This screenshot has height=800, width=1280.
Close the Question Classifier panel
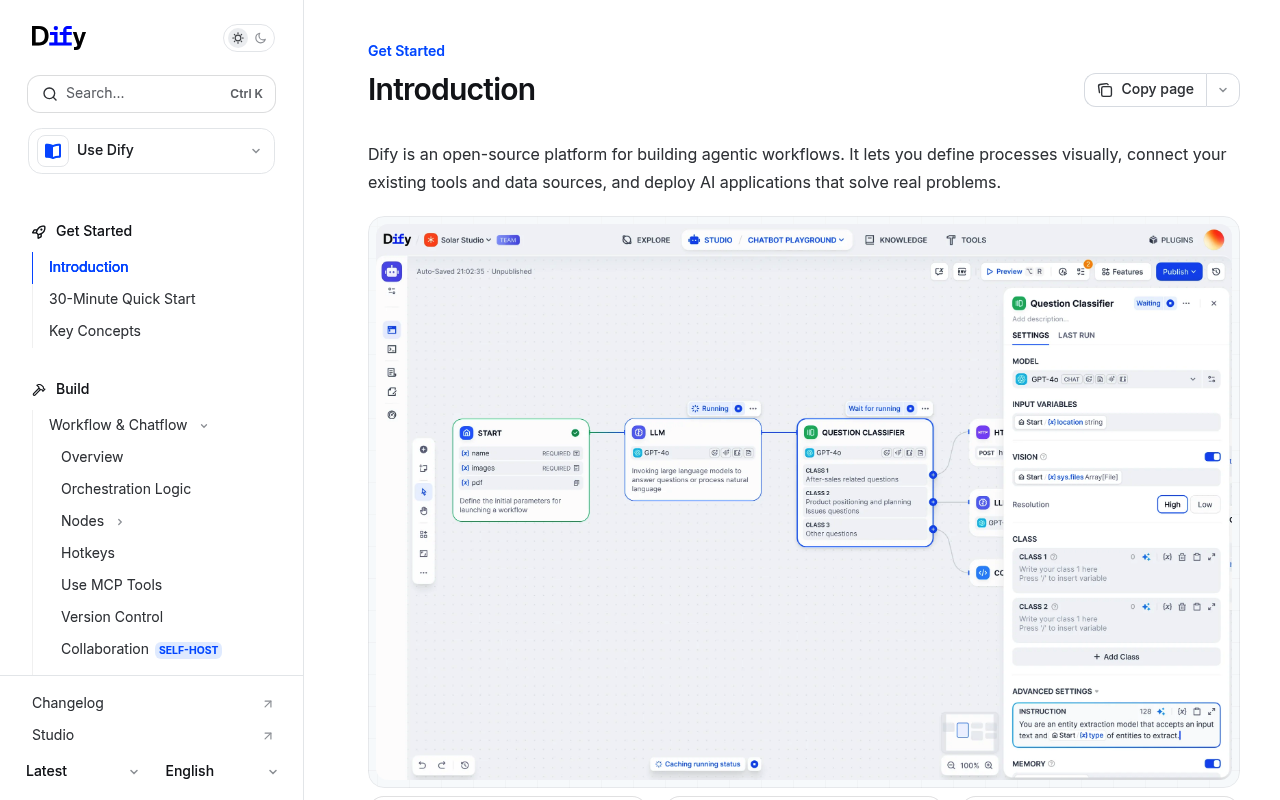click(x=1214, y=303)
